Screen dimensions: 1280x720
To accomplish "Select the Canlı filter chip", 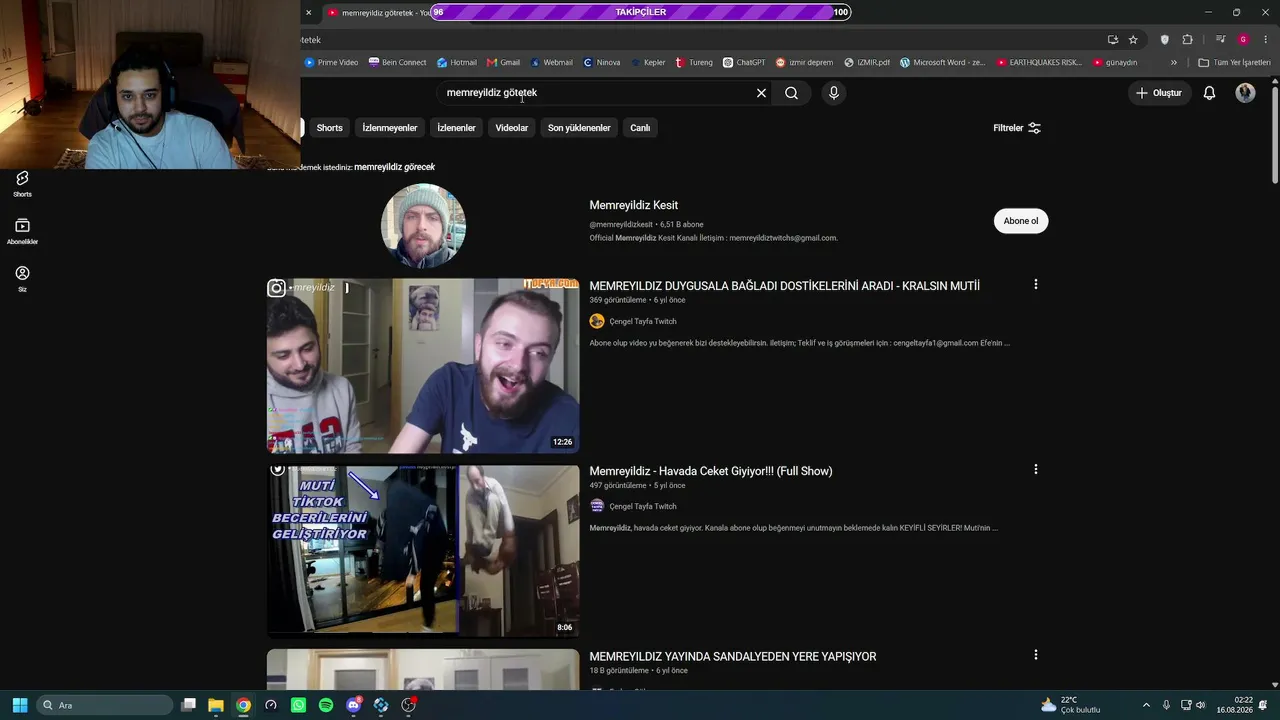I will 640,128.
